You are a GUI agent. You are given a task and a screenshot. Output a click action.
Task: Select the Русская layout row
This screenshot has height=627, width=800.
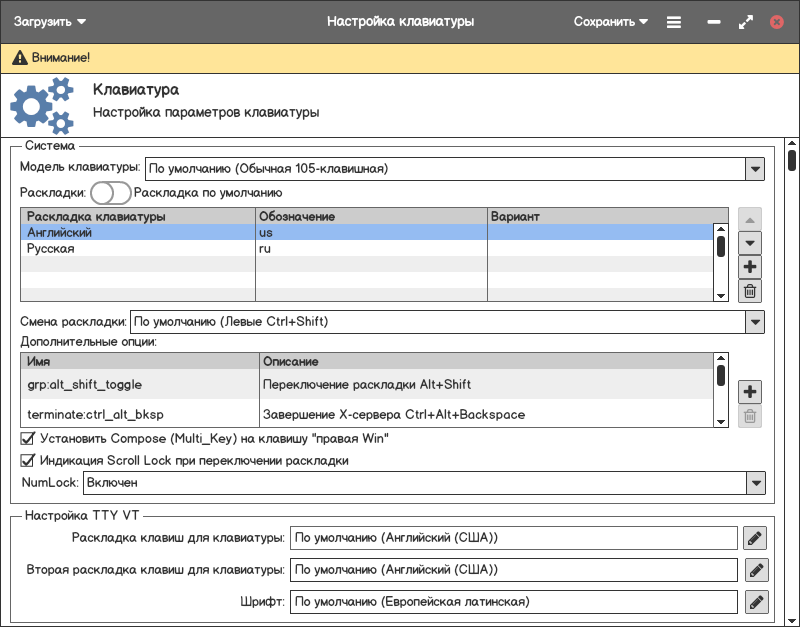pos(140,249)
